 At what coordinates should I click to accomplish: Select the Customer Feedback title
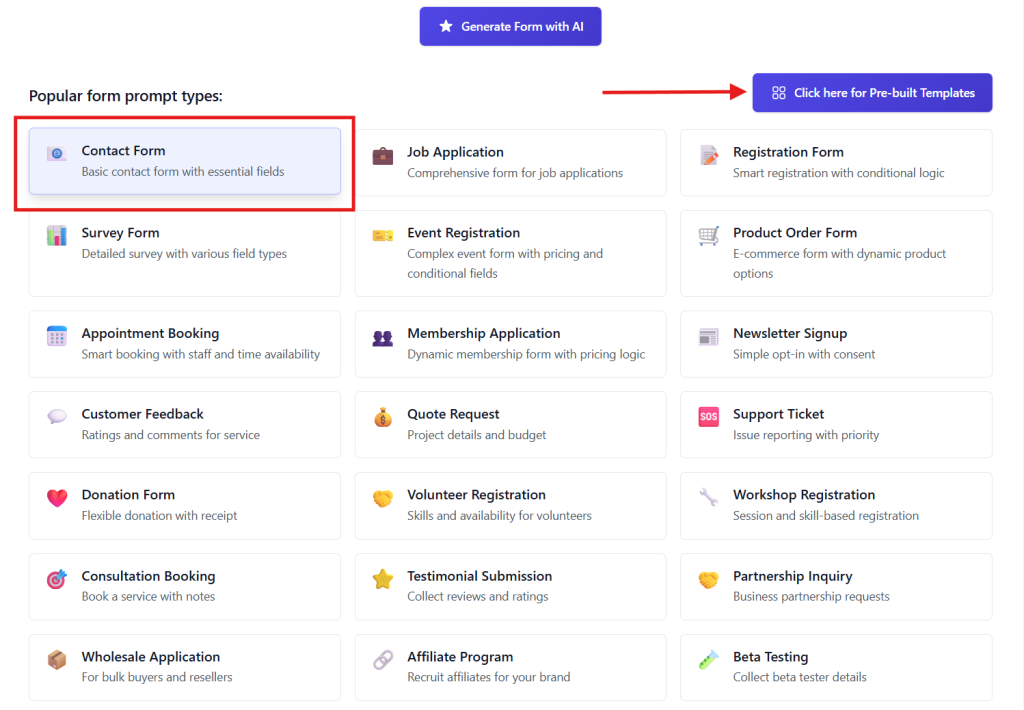click(x=142, y=414)
